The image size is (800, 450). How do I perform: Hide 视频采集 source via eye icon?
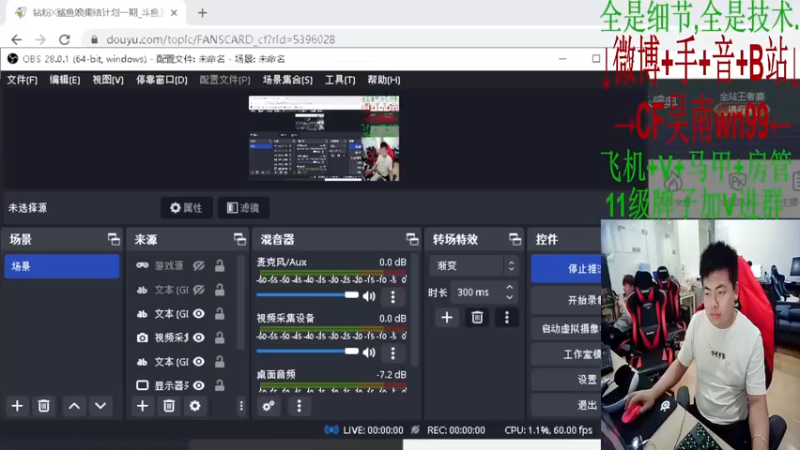click(199, 338)
